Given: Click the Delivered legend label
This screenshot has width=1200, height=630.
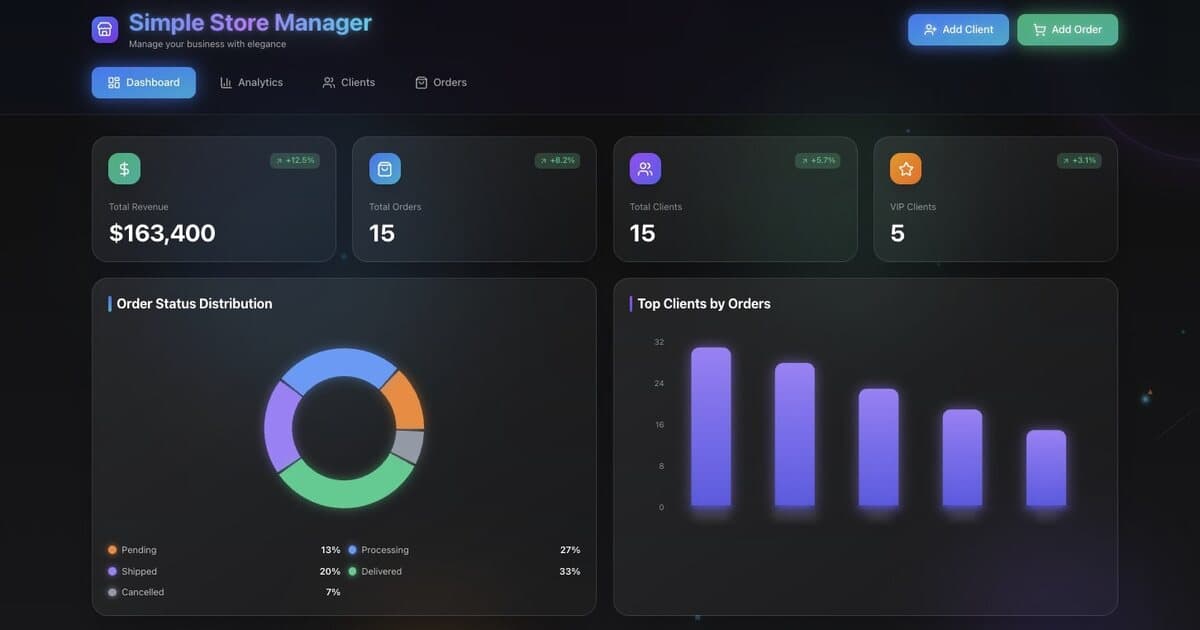Looking at the screenshot, I should (382, 571).
